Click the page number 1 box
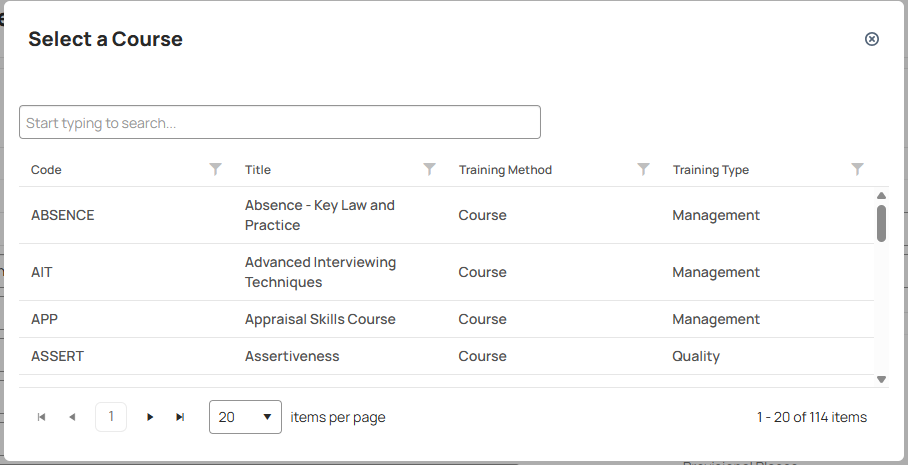Screen dimensions: 908x465 click(111, 417)
